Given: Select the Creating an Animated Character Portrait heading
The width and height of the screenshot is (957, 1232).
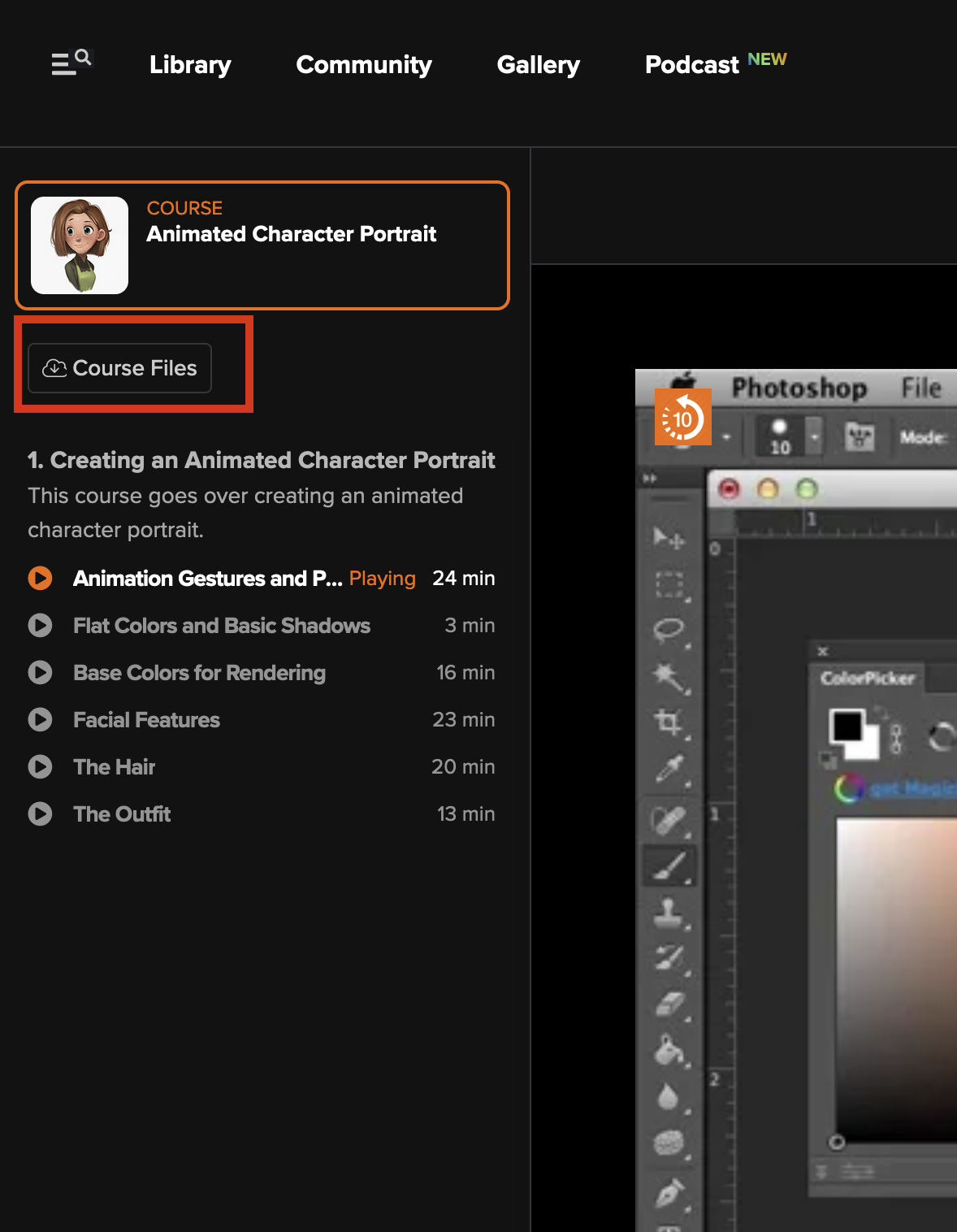Looking at the screenshot, I should click(x=261, y=460).
